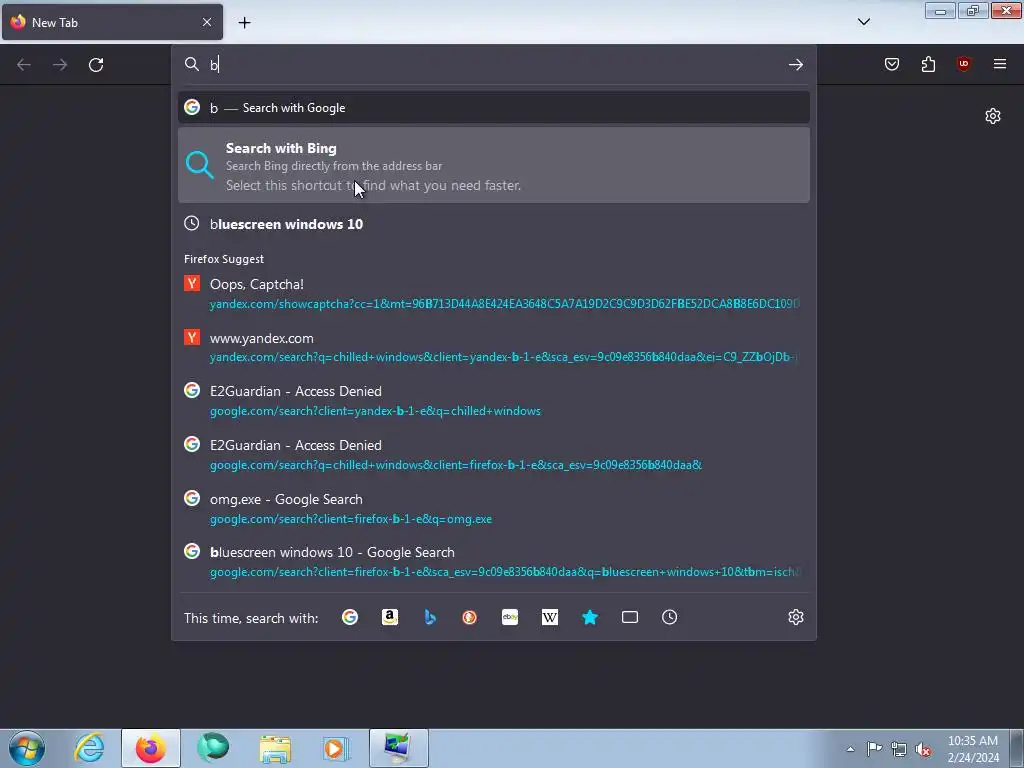Search this time with Amazon icon

pyautogui.click(x=390, y=617)
